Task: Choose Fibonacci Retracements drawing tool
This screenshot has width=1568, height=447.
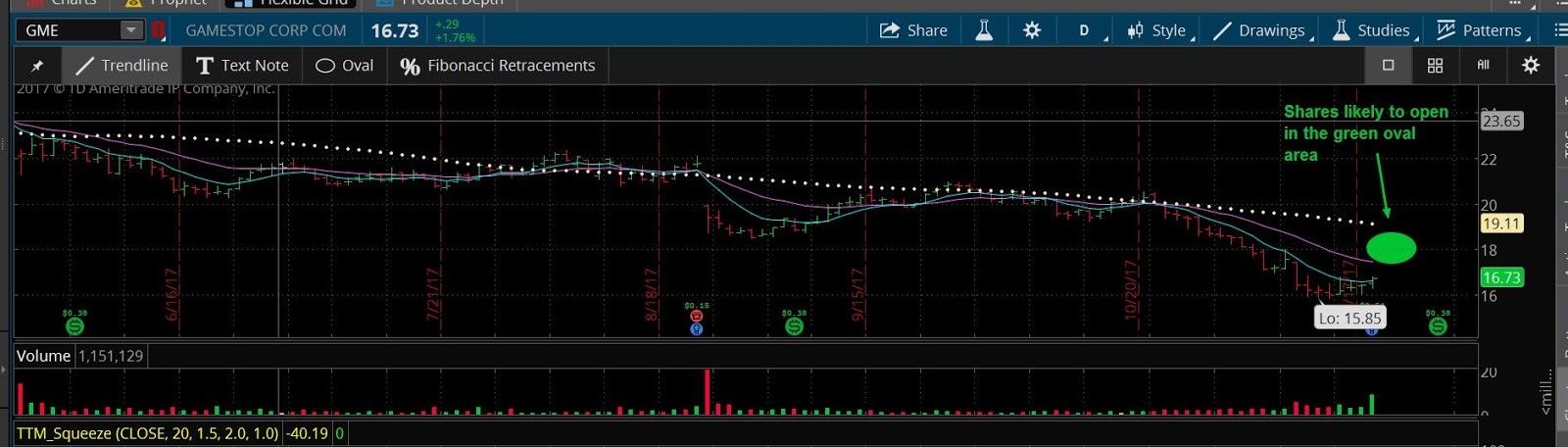Action: coord(498,66)
